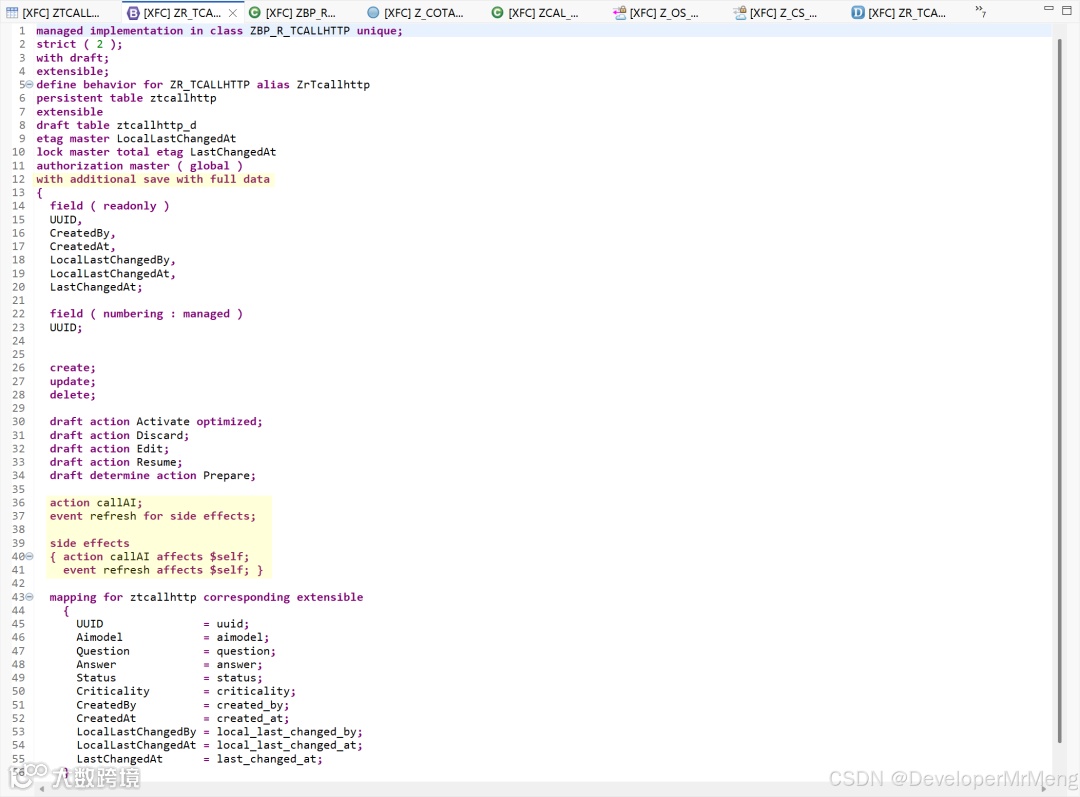Click 'authorization master ( global )' line
Screen dimensions: 1080x797
click(139, 166)
